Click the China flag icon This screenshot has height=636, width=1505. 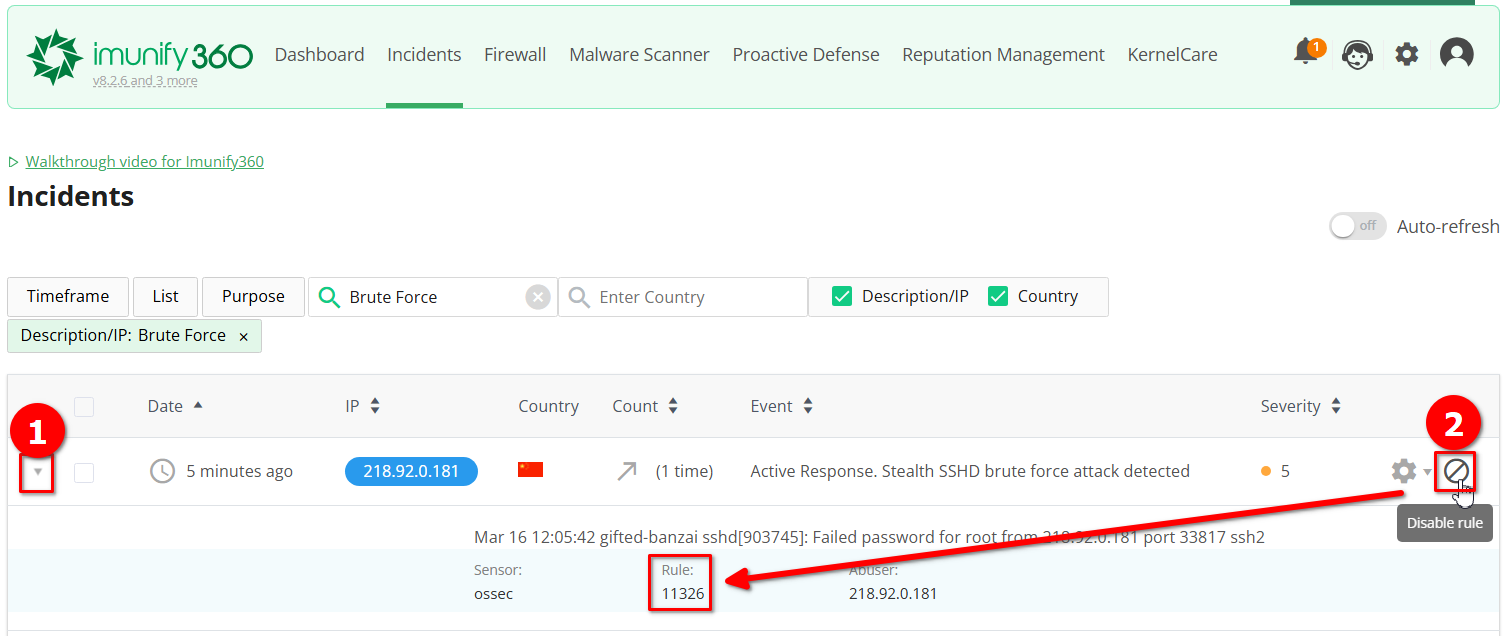(530, 469)
